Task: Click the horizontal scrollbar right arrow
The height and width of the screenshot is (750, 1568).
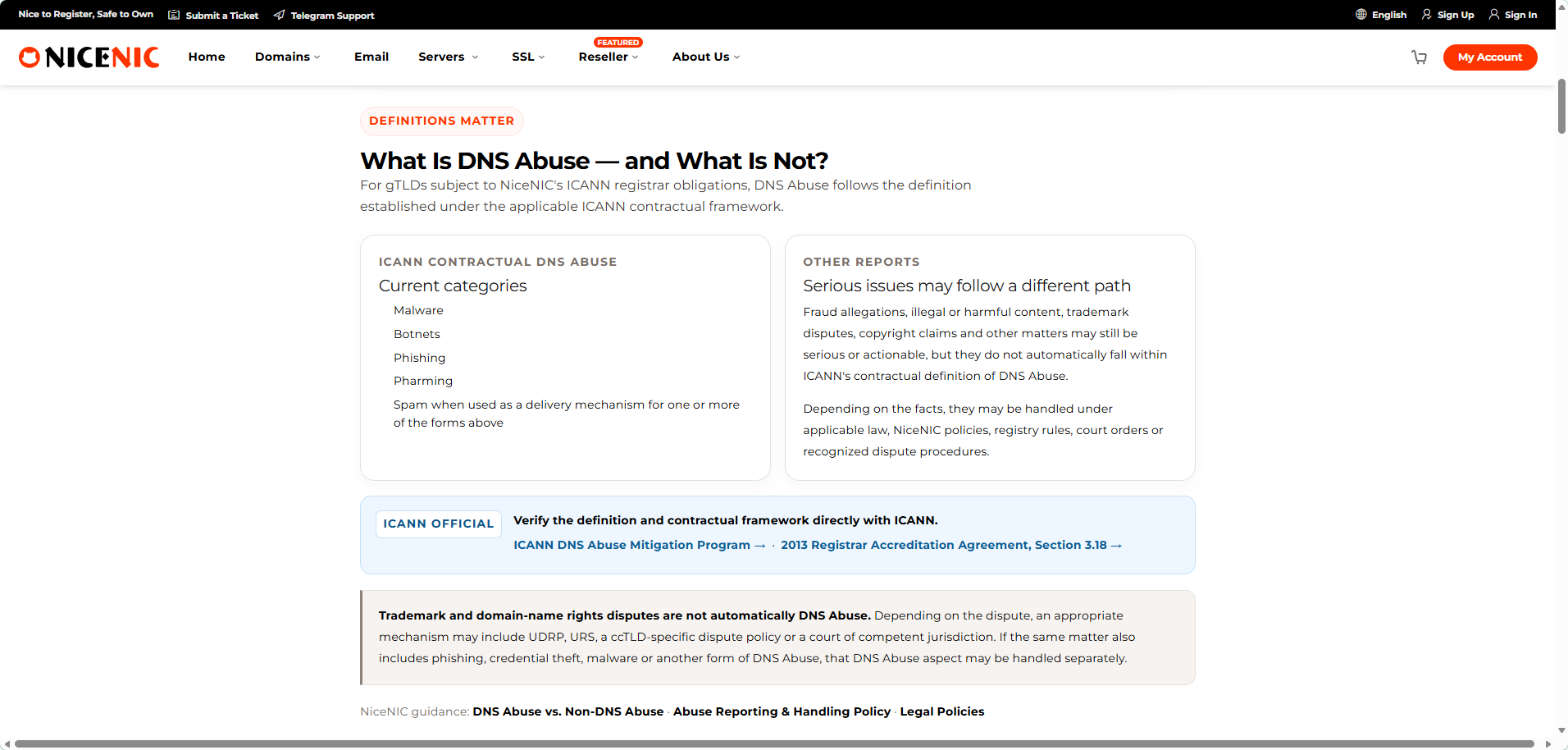Action: pos(1547,744)
